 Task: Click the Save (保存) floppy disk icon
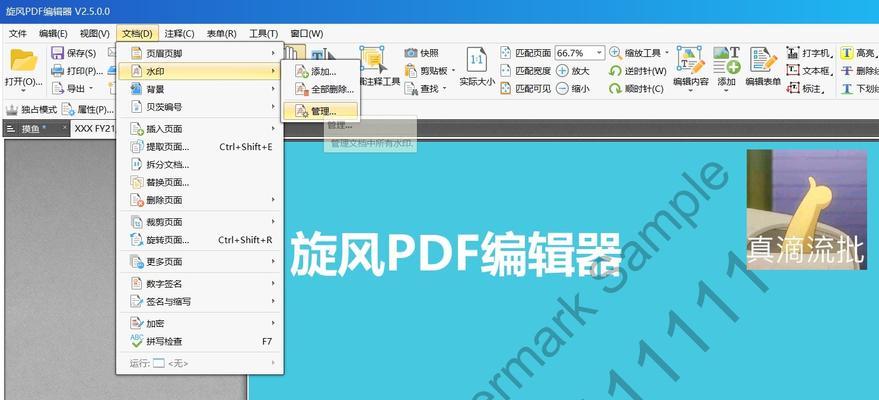coord(57,53)
